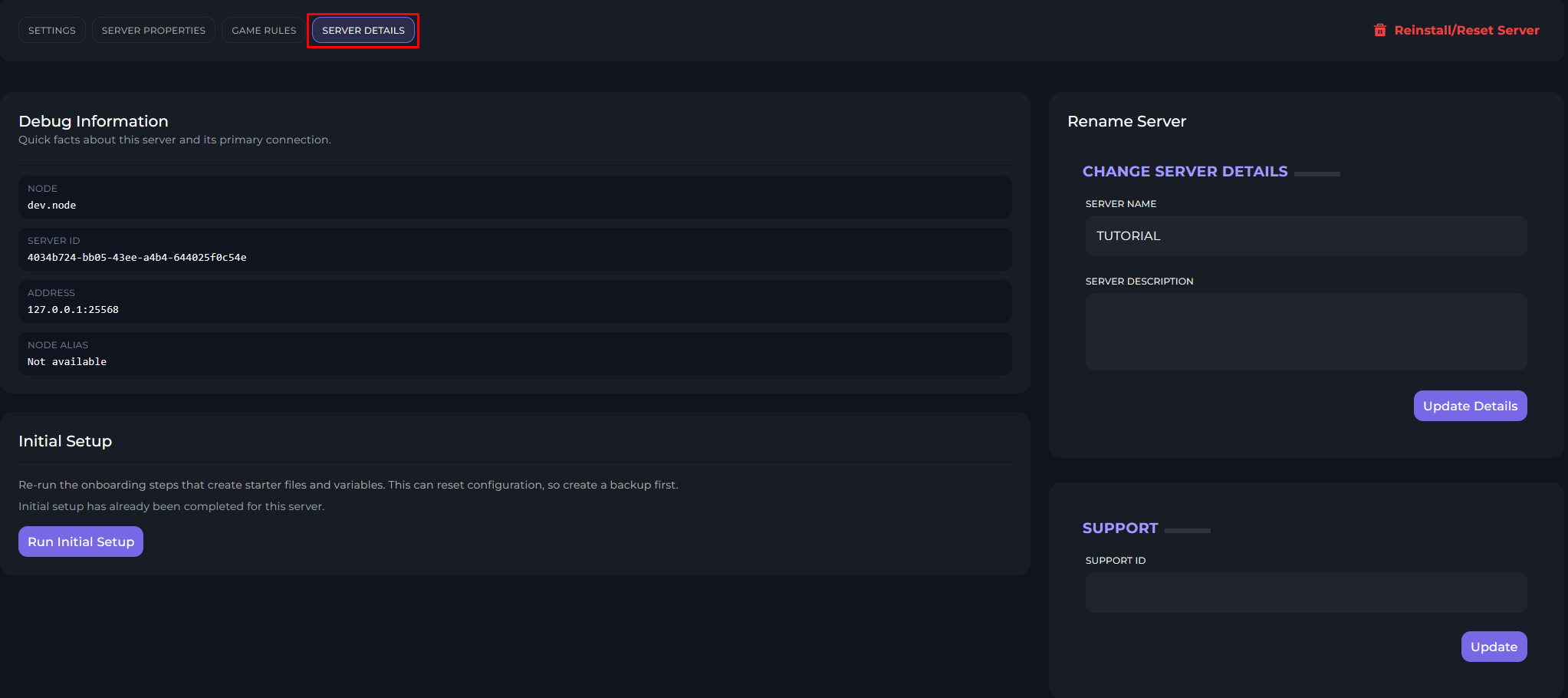Screen dimensions: 1568x698
Task: Go to the Game Rules tab
Action: 264,31
